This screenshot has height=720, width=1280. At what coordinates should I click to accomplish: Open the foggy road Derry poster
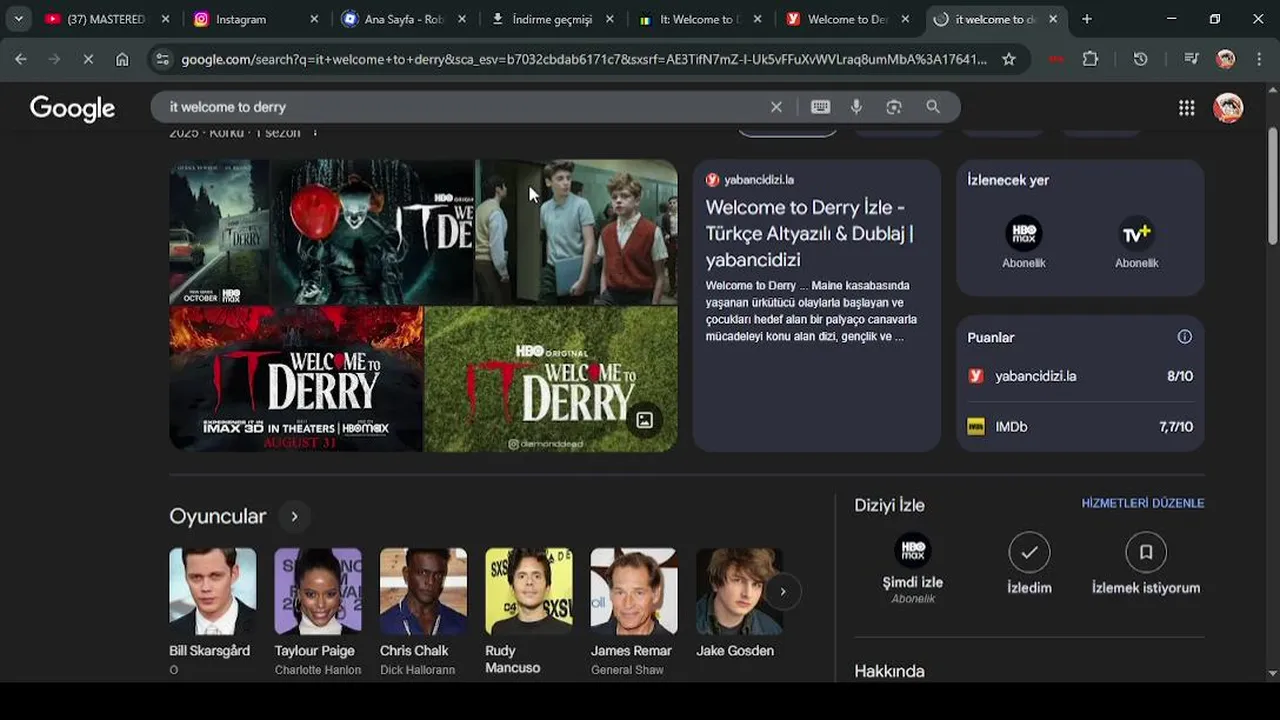pos(219,232)
